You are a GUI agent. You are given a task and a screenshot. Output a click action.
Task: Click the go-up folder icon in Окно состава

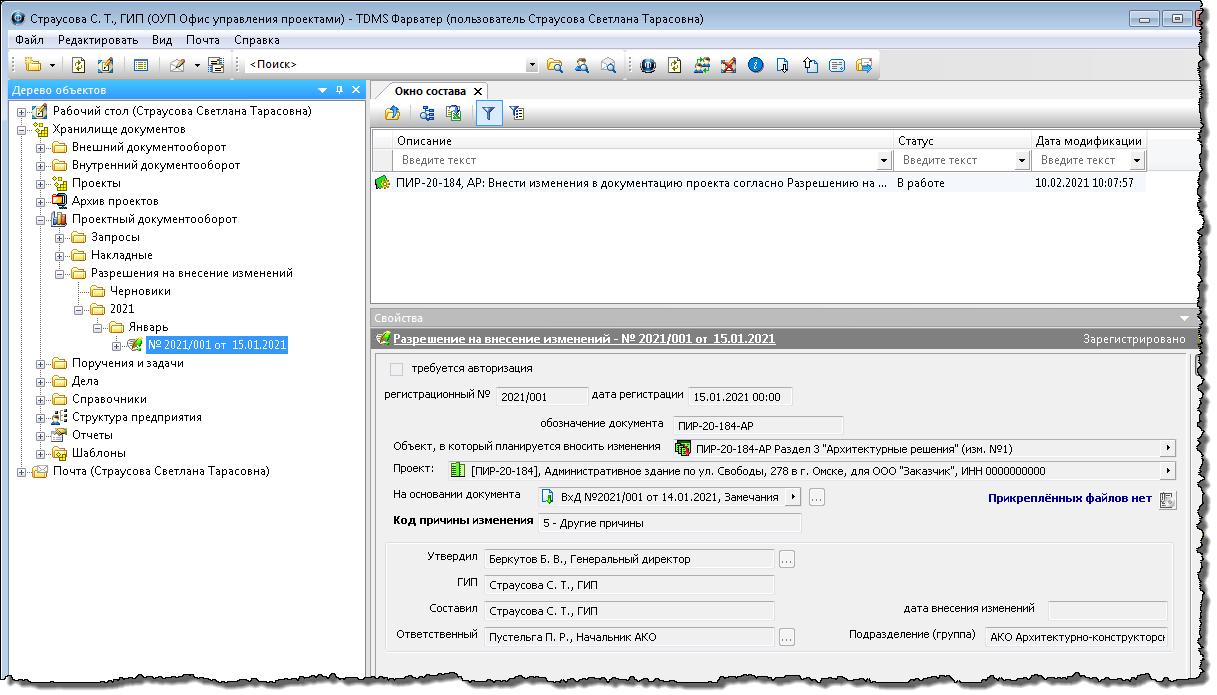(x=392, y=114)
